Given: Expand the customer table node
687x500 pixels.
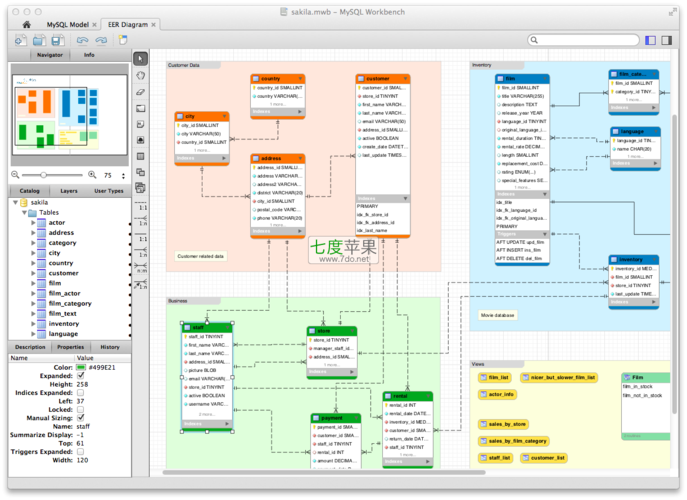Looking at the screenshot, I should pyautogui.click(x=33, y=273).
